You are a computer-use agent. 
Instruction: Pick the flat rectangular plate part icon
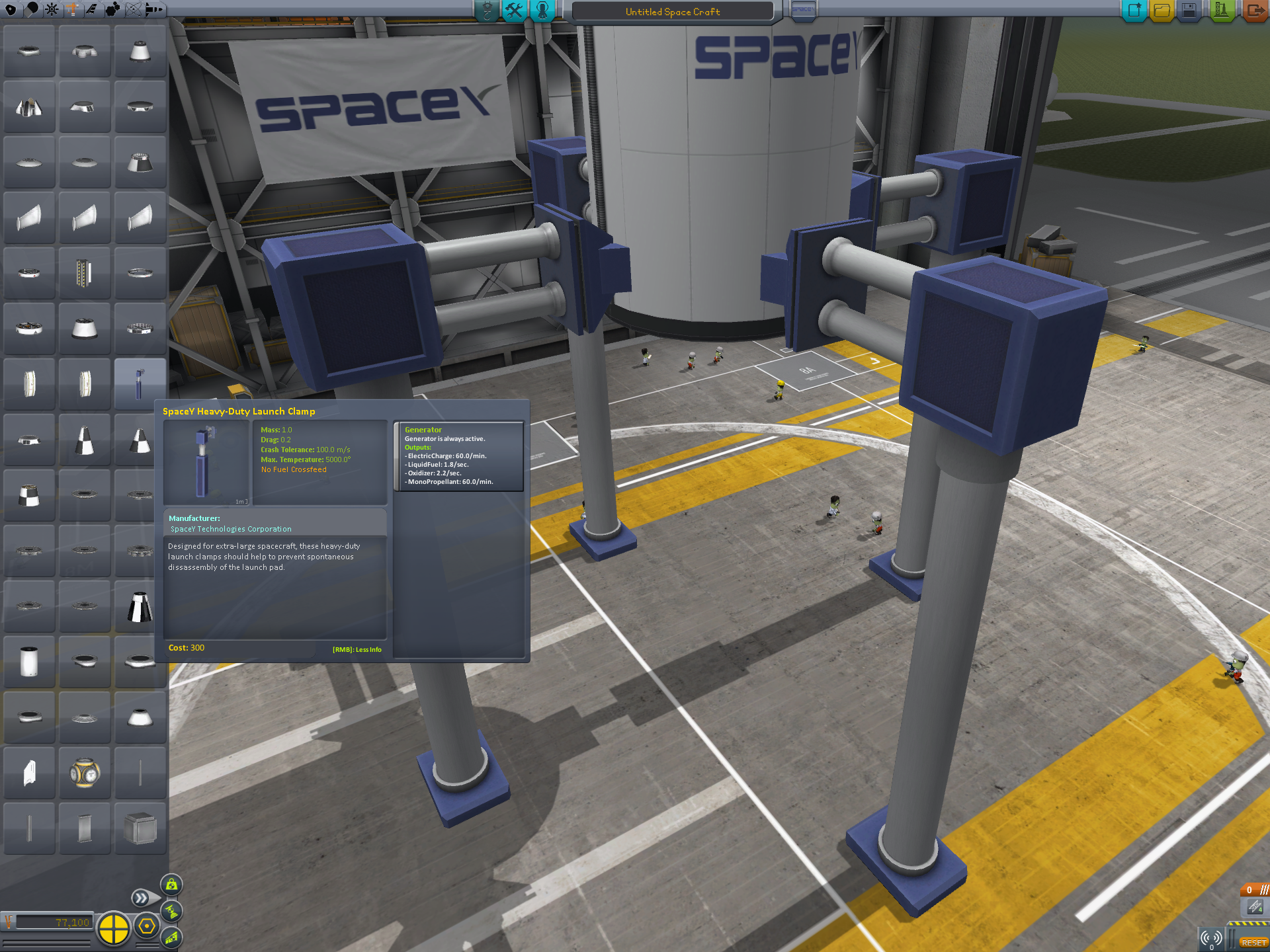[84, 828]
